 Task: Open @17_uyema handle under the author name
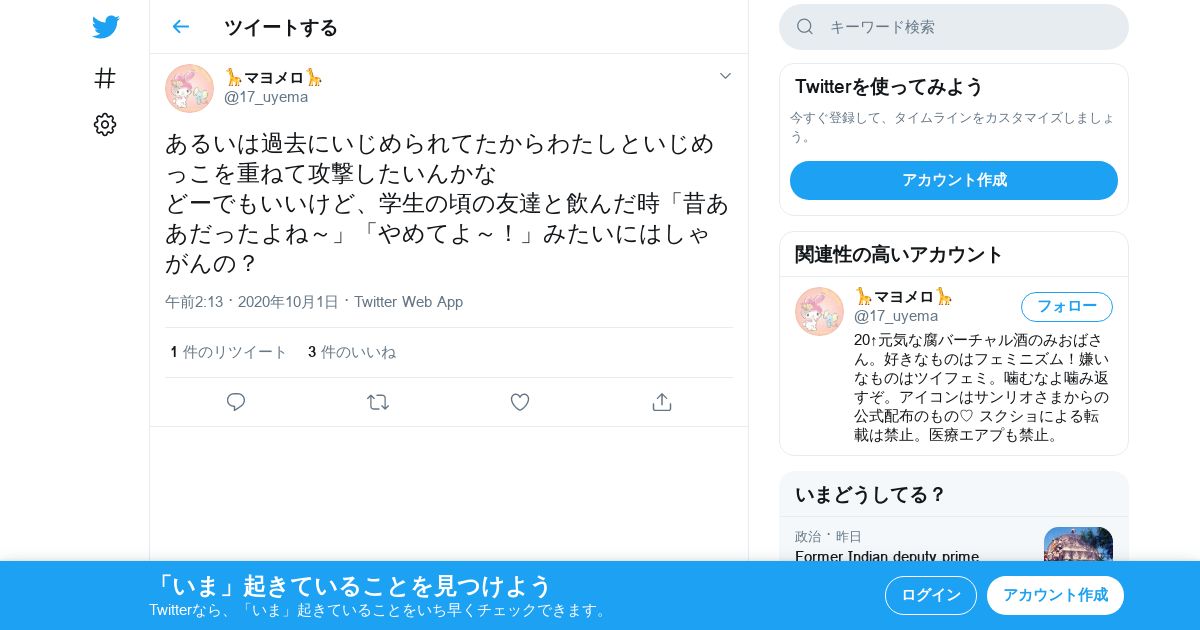click(x=266, y=97)
